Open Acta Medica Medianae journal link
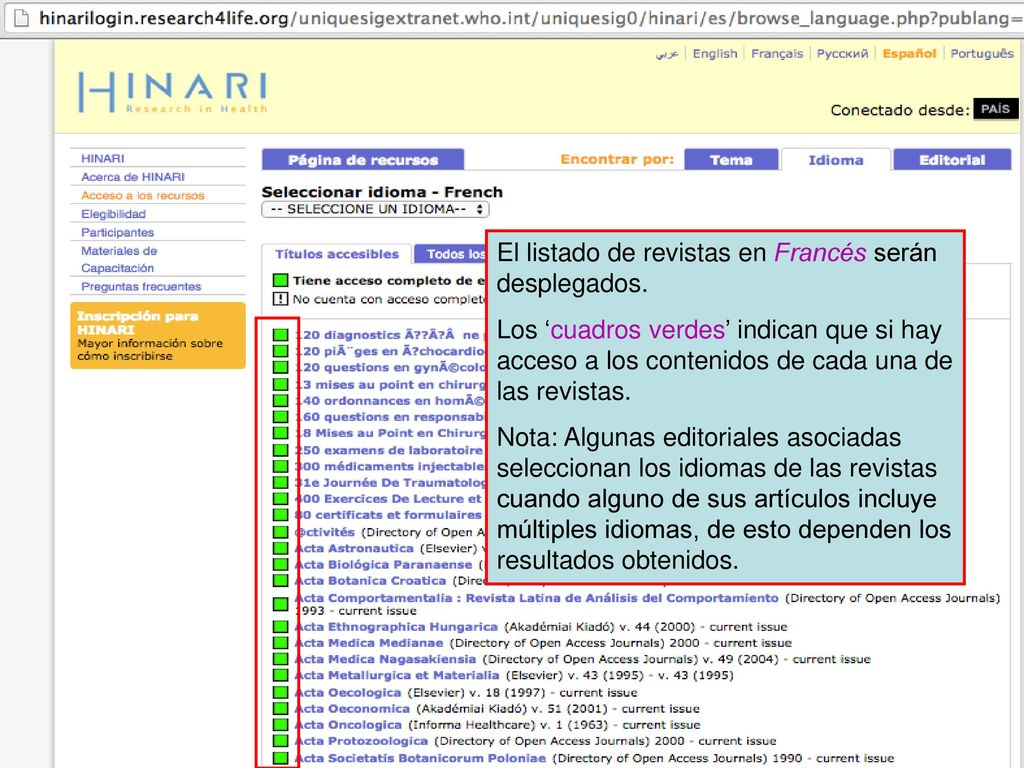This screenshot has width=1024, height=768. 368,643
